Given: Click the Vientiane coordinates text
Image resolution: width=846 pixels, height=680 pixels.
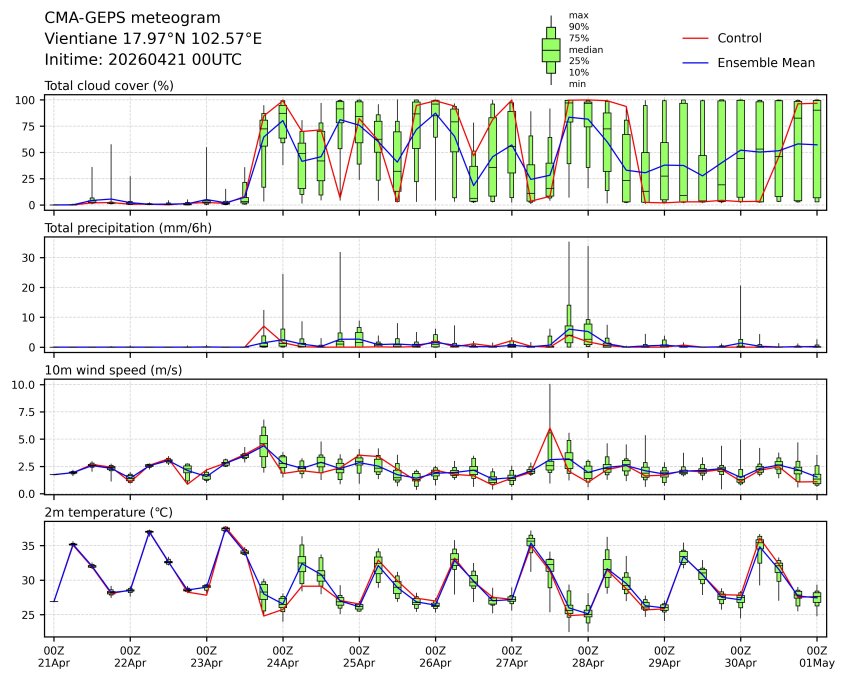Looking at the screenshot, I should pos(153,39).
